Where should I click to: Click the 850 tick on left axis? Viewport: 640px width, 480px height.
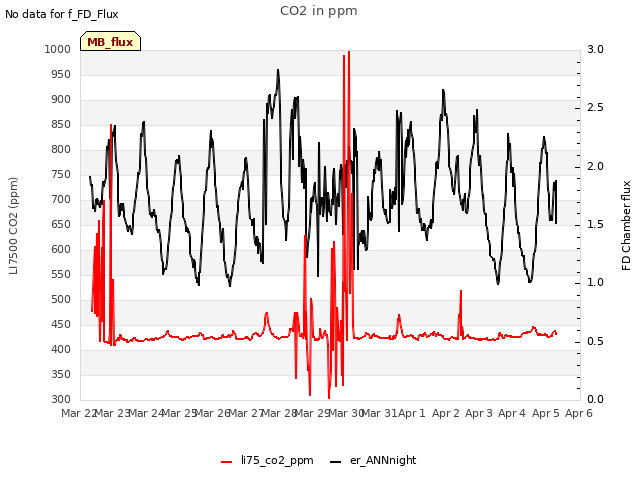[x=61, y=124]
